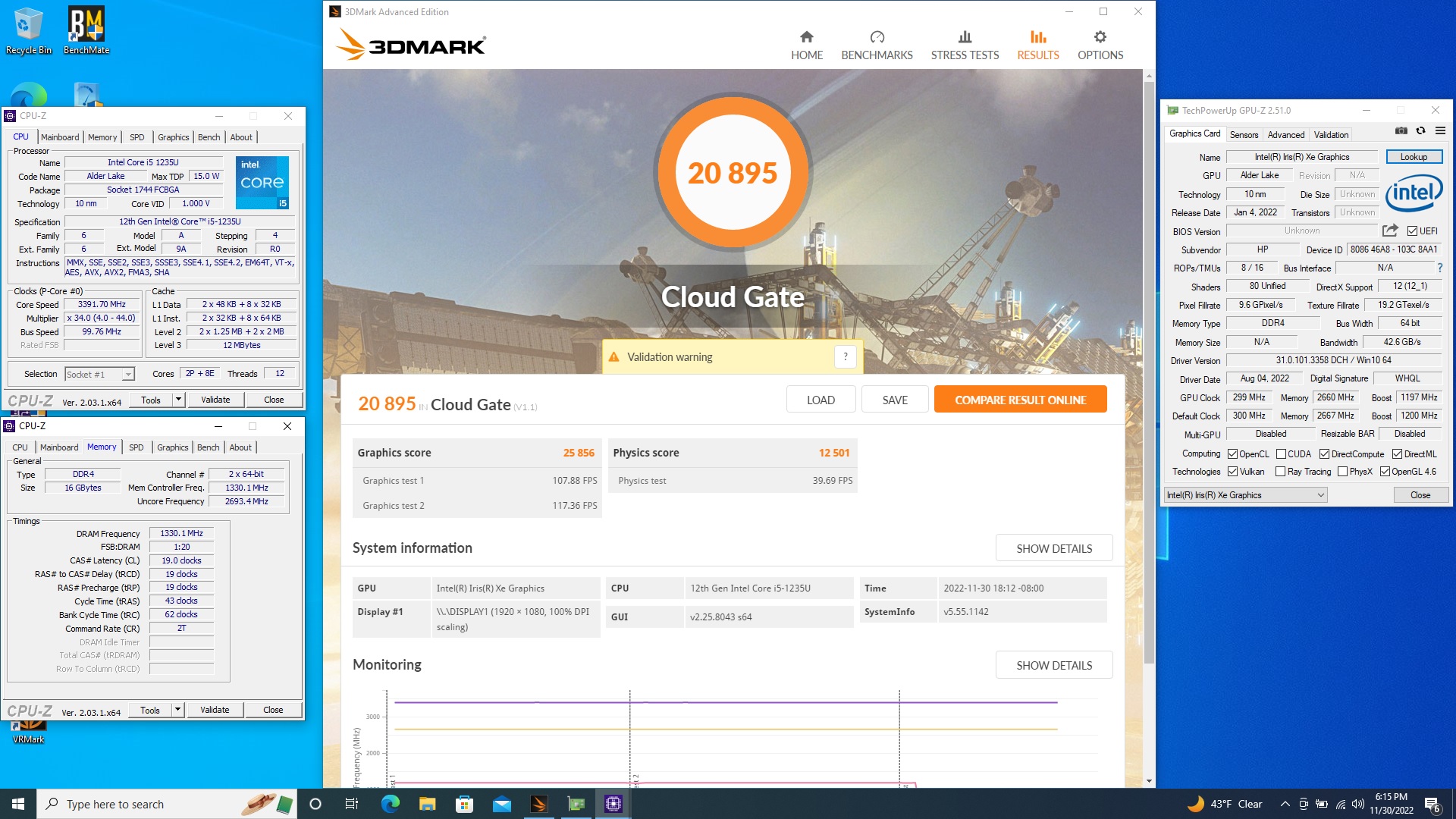
Task: Open the Mail app on the taskbar
Action: click(502, 804)
